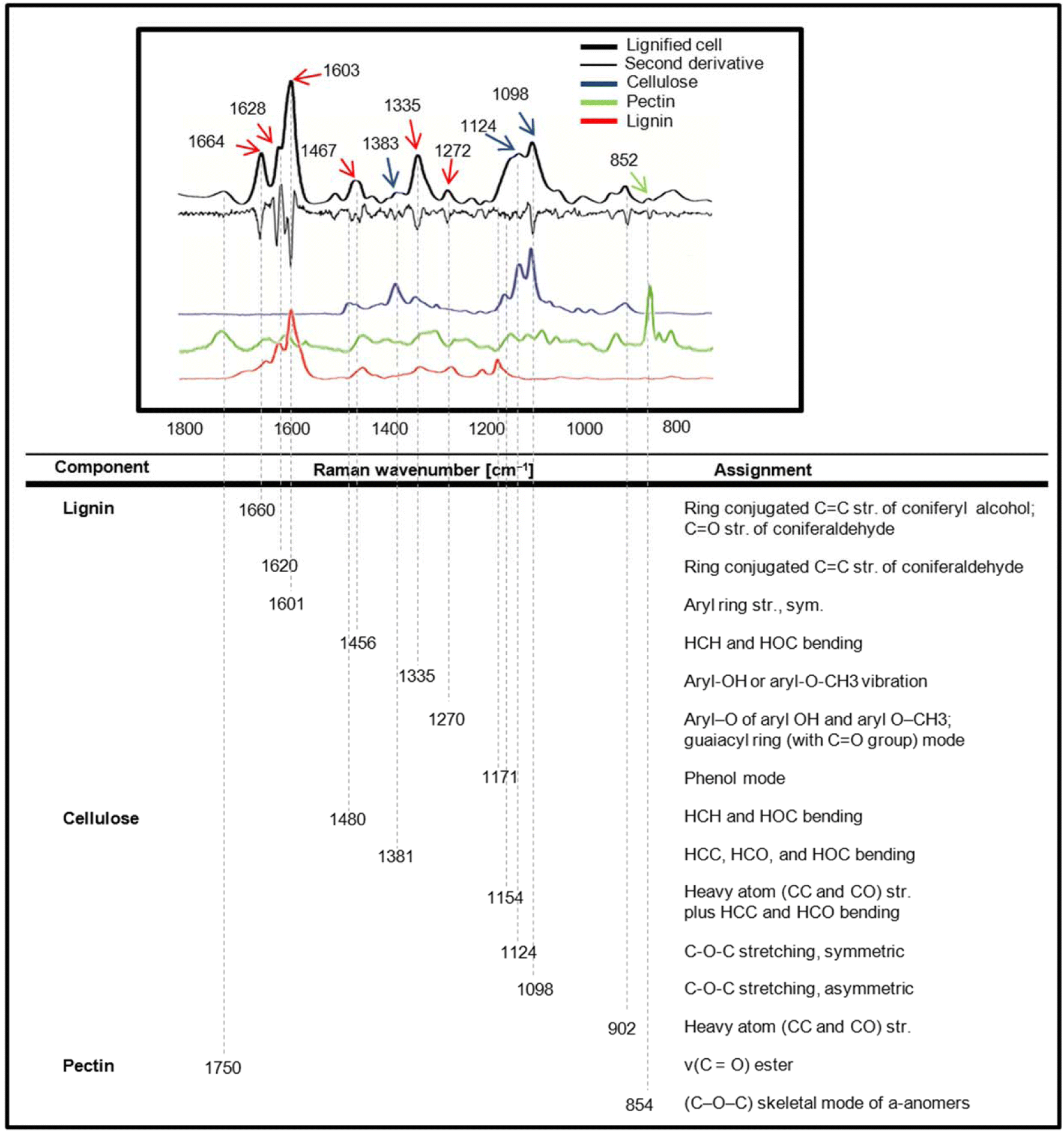Click the 'Lignified cell' legend entry
Screen dimensions: 1064x1132
tap(674, 45)
